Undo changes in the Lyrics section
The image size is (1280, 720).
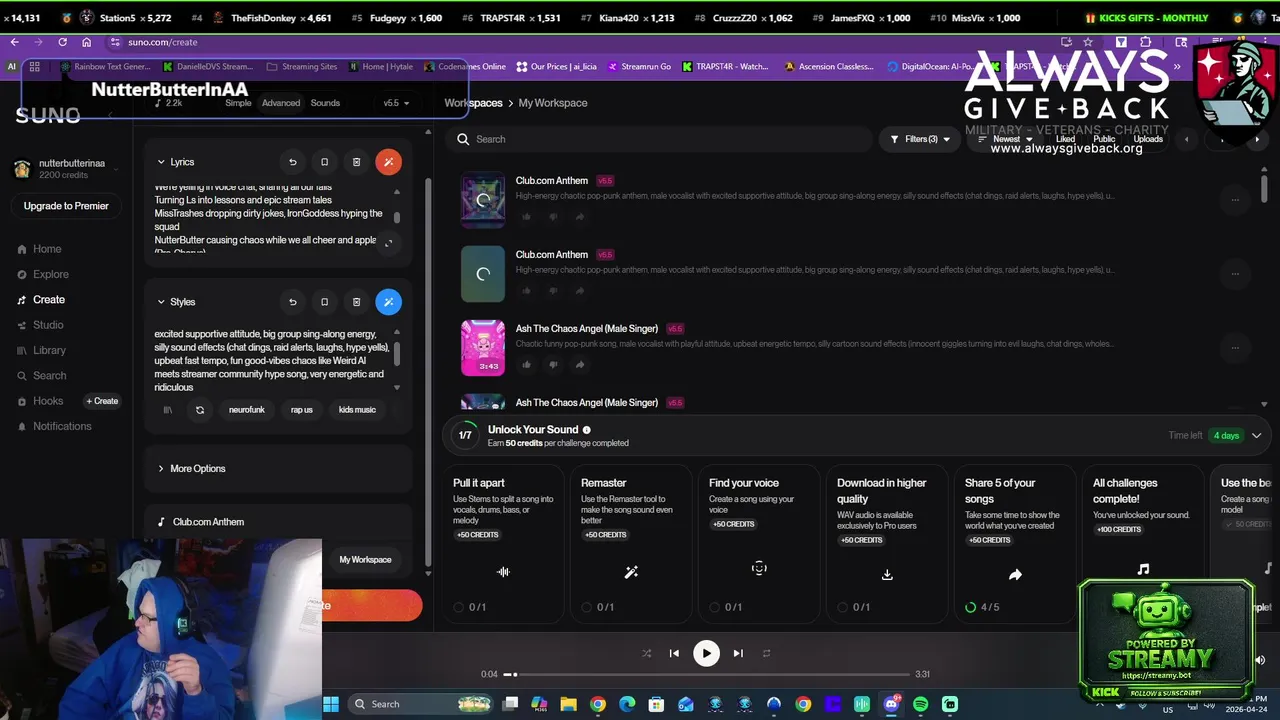(x=292, y=162)
